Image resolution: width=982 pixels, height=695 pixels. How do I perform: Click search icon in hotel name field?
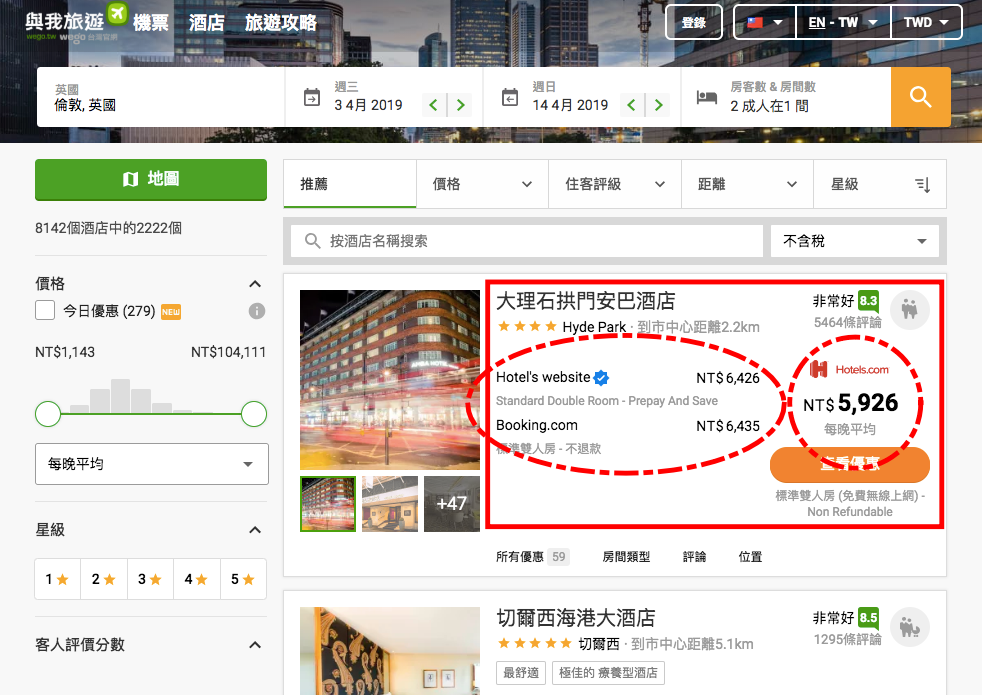[x=312, y=241]
